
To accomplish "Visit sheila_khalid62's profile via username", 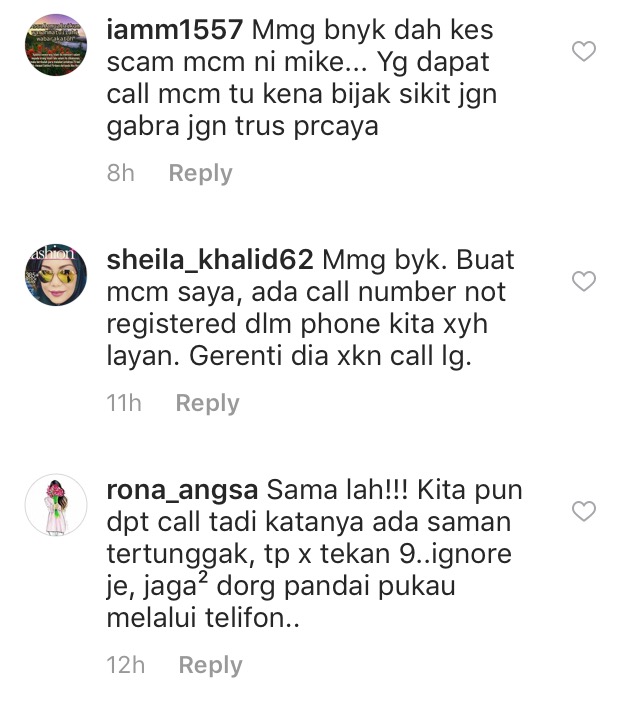I will click(210, 260).
